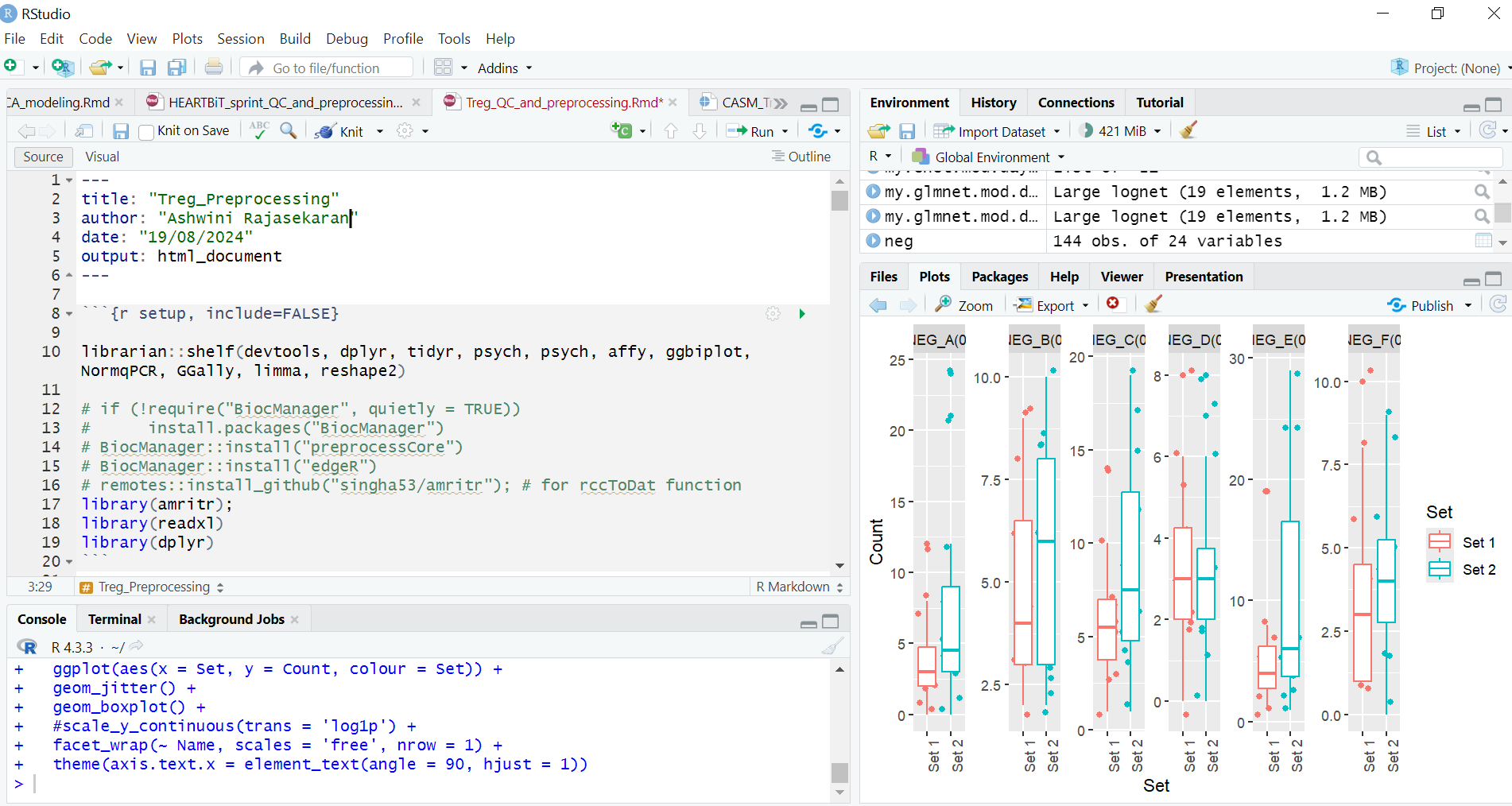Close Background Jobs tab
The image size is (1512, 806).
coord(294,619)
